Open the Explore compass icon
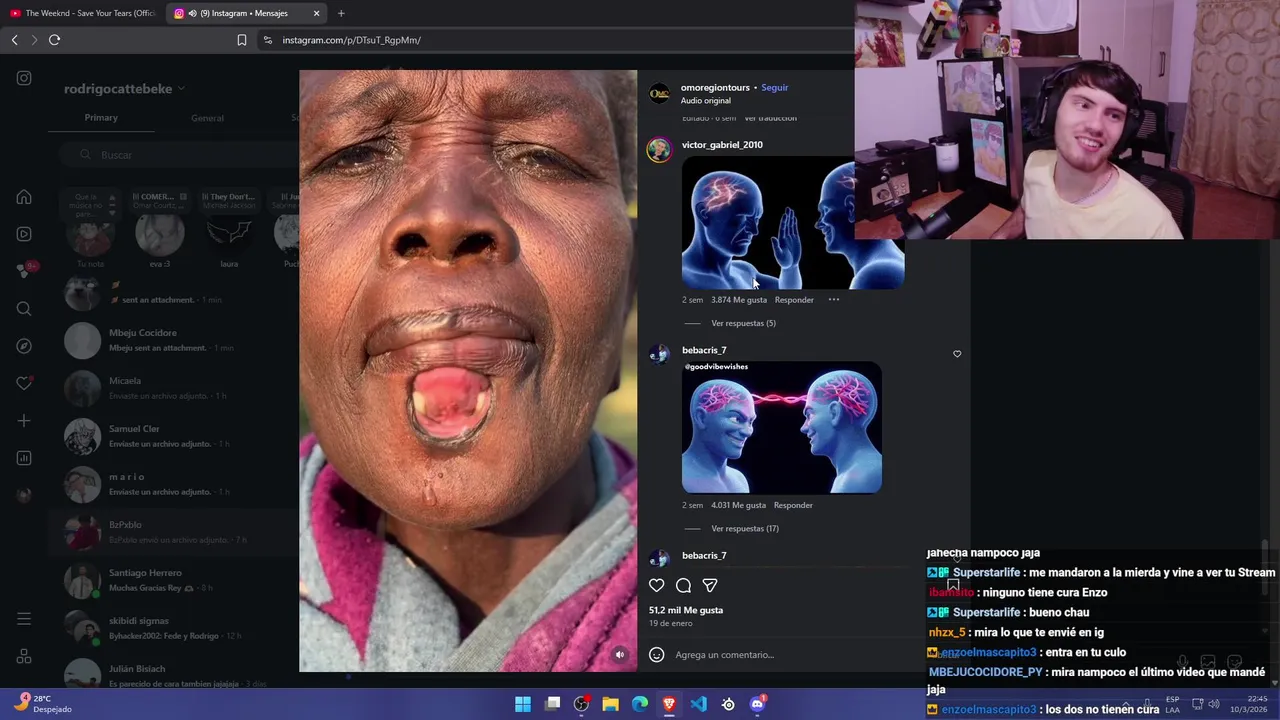 tap(24, 346)
